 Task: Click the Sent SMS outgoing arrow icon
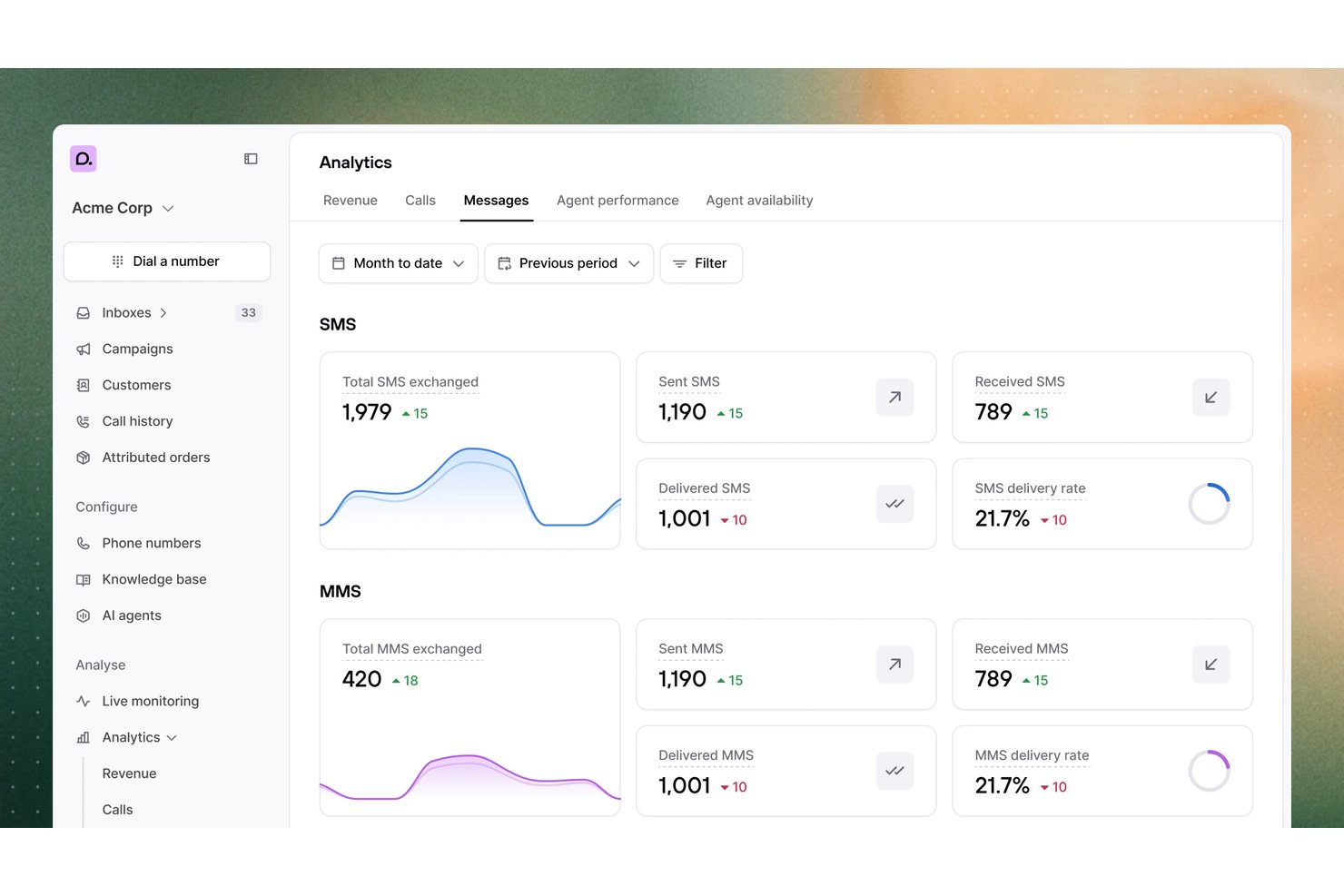click(894, 398)
